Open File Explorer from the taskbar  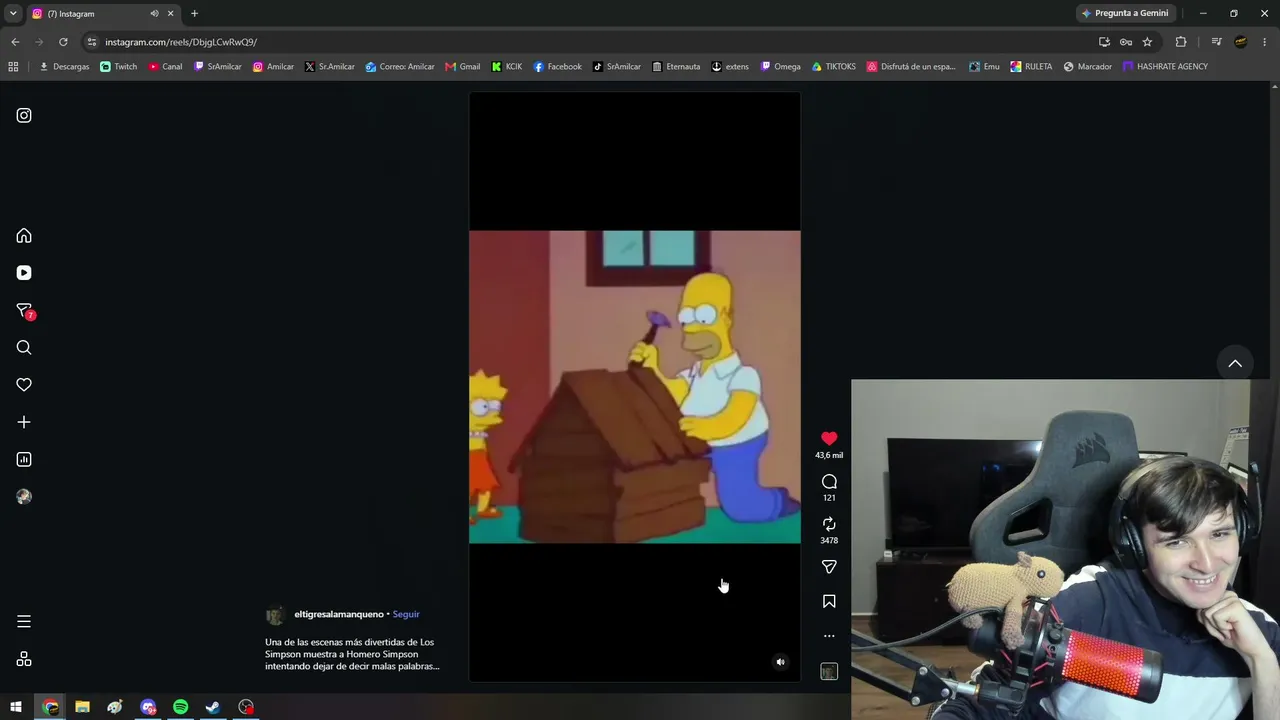(x=82, y=707)
